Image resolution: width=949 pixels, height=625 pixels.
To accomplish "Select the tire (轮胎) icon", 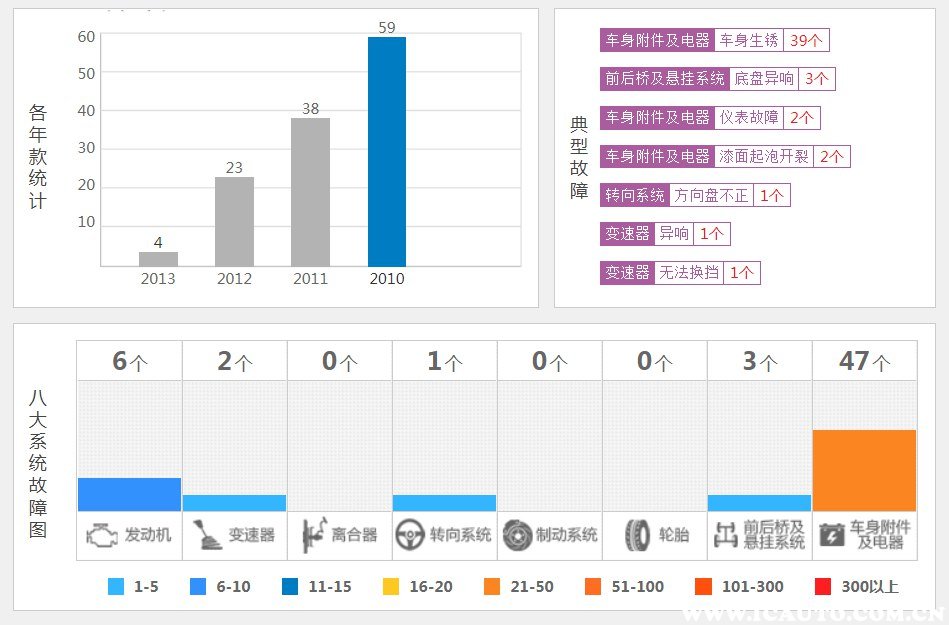I will [637, 535].
